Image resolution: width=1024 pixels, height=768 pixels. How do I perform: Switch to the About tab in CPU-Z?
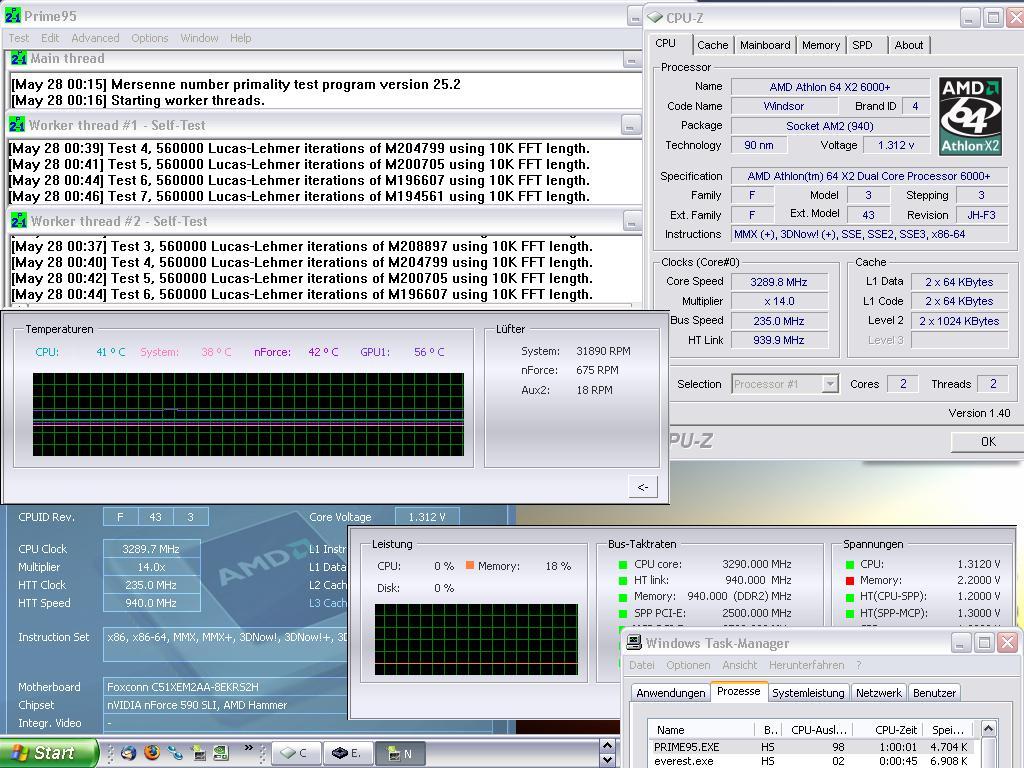click(x=908, y=45)
